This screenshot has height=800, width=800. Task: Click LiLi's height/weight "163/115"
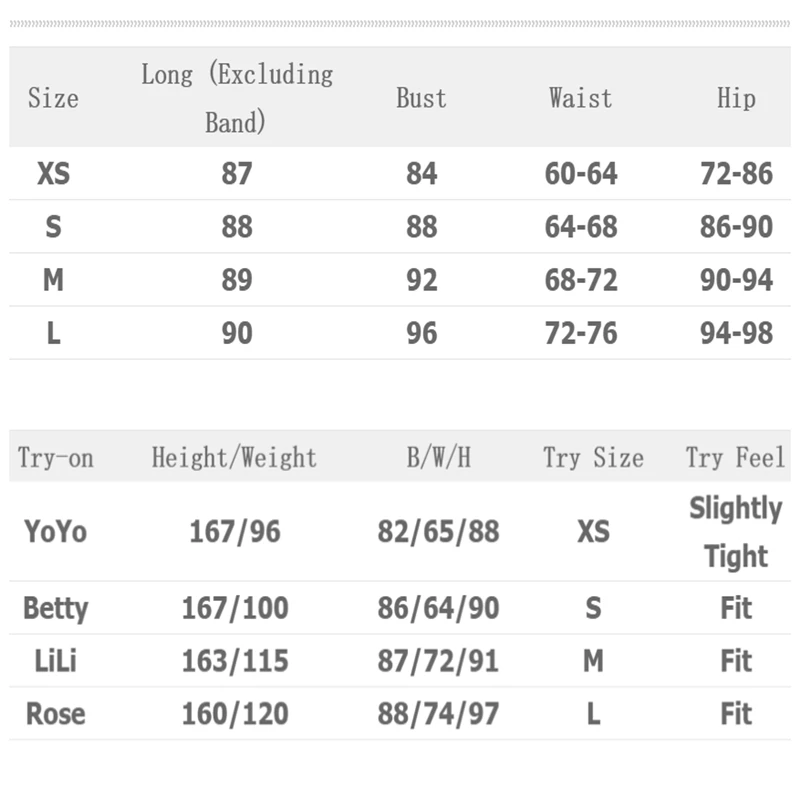click(234, 661)
